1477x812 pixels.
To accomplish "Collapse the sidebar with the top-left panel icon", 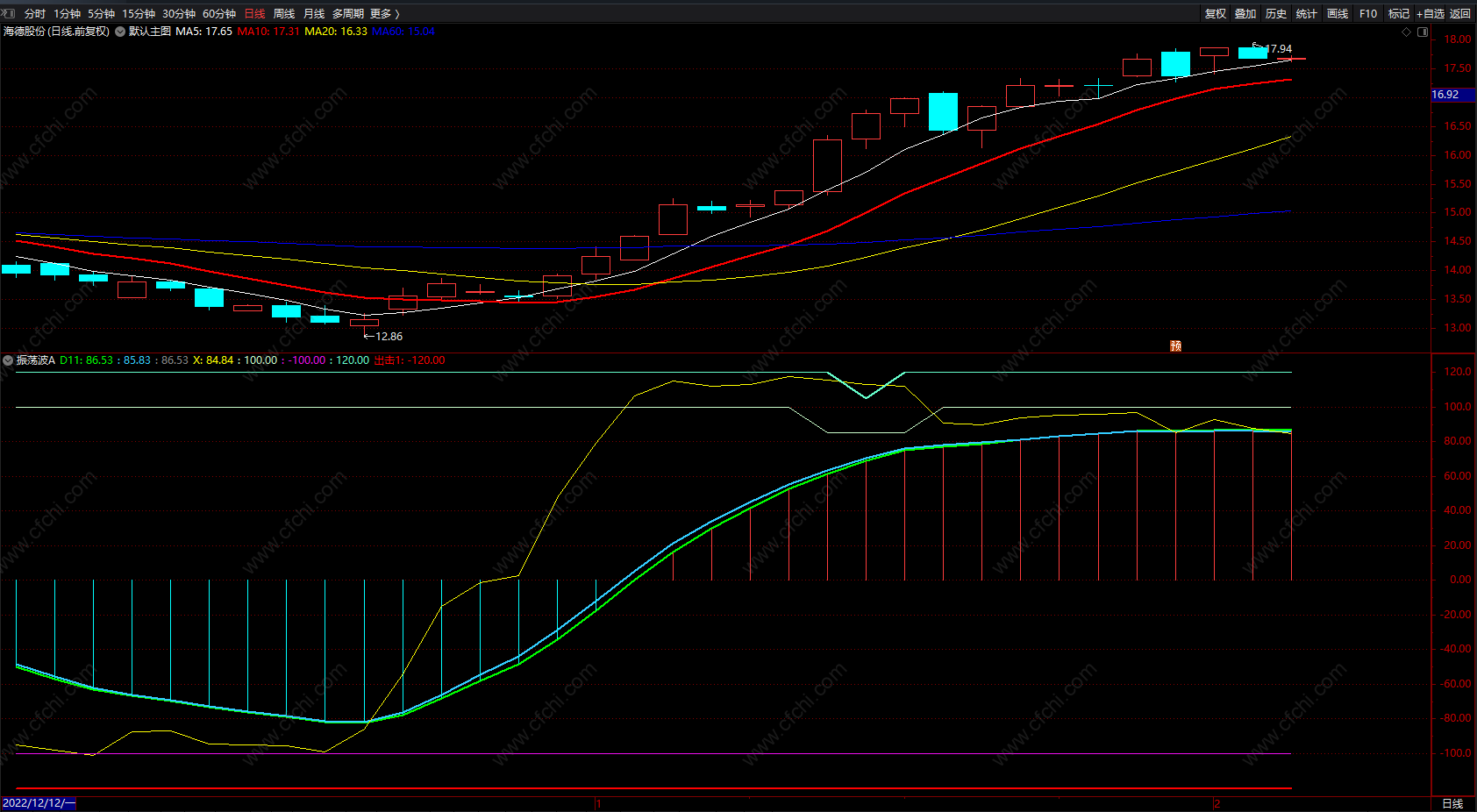I will [x=9, y=13].
